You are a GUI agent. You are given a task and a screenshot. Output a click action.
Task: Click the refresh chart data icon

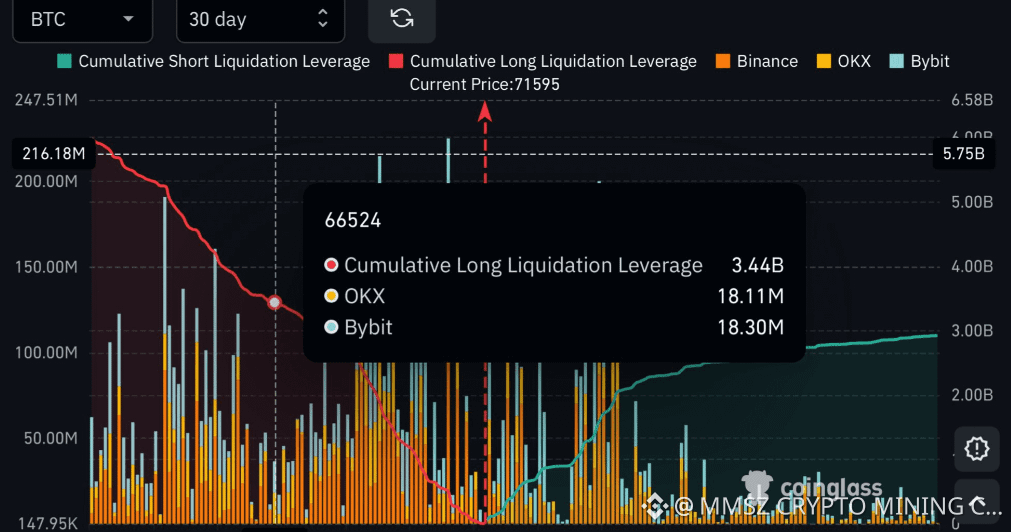[x=402, y=19]
